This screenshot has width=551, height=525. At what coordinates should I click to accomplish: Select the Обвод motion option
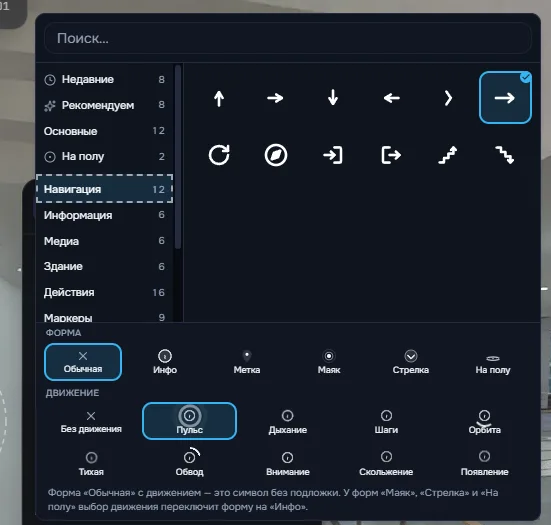(189, 463)
